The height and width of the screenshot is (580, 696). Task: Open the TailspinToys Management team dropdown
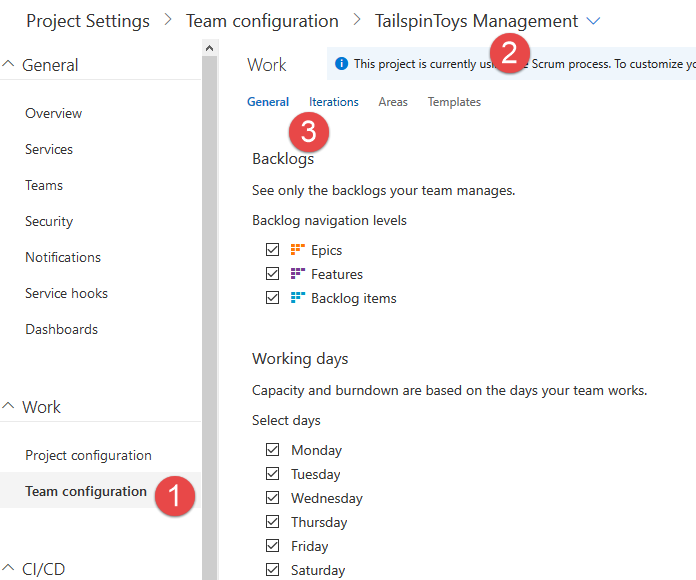pyautogui.click(x=593, y=21)
